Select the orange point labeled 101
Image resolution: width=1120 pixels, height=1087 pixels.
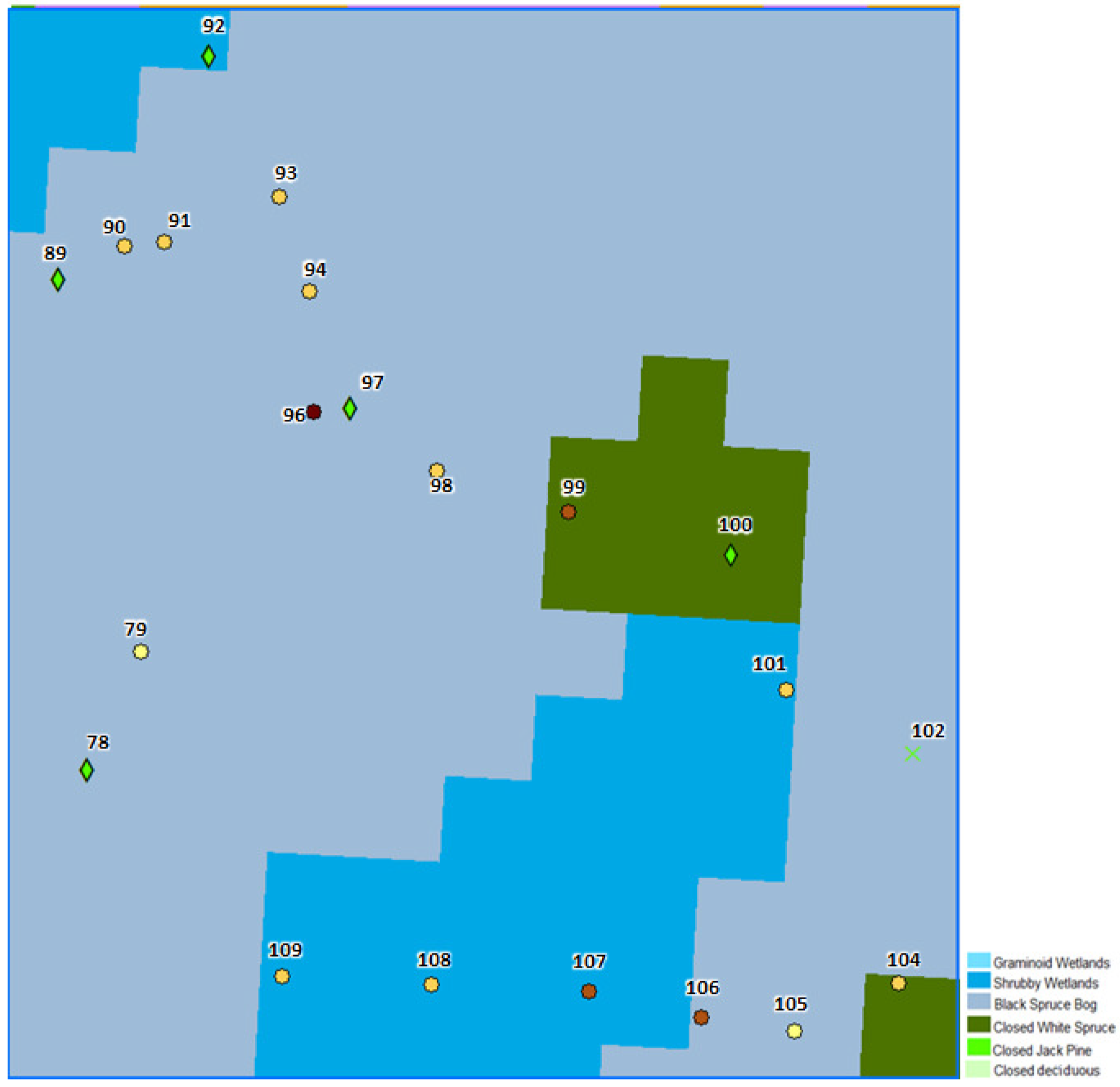pyautogui.click(x=786, y=691)
